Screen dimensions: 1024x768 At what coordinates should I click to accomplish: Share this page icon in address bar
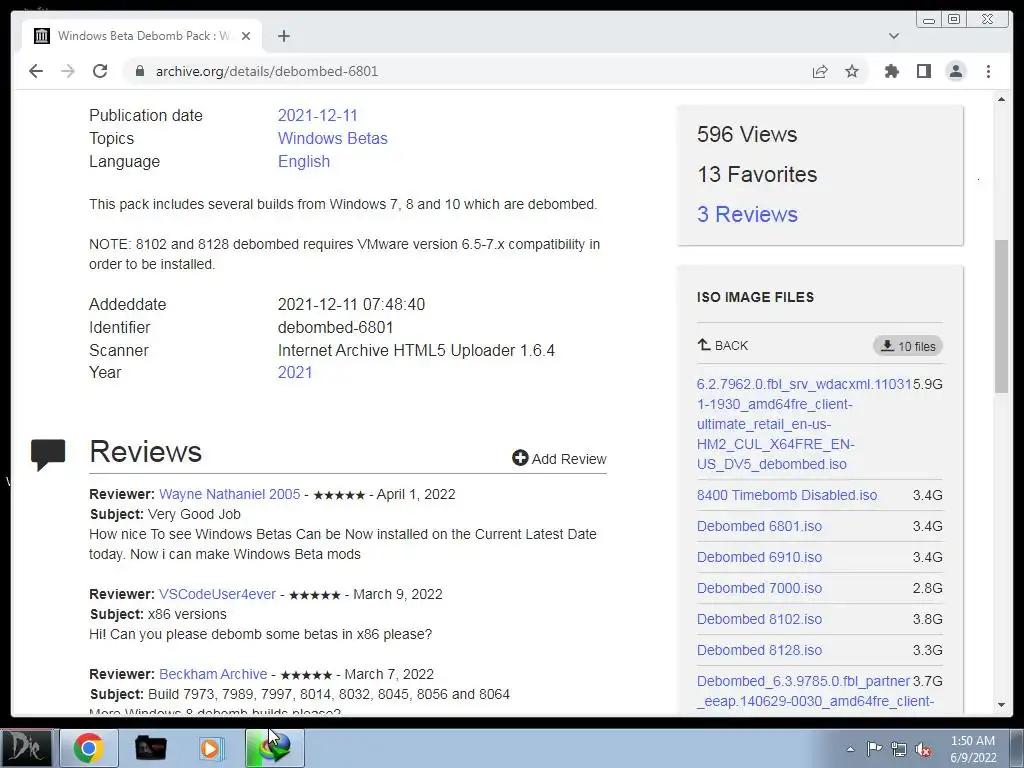coord(820,71)
